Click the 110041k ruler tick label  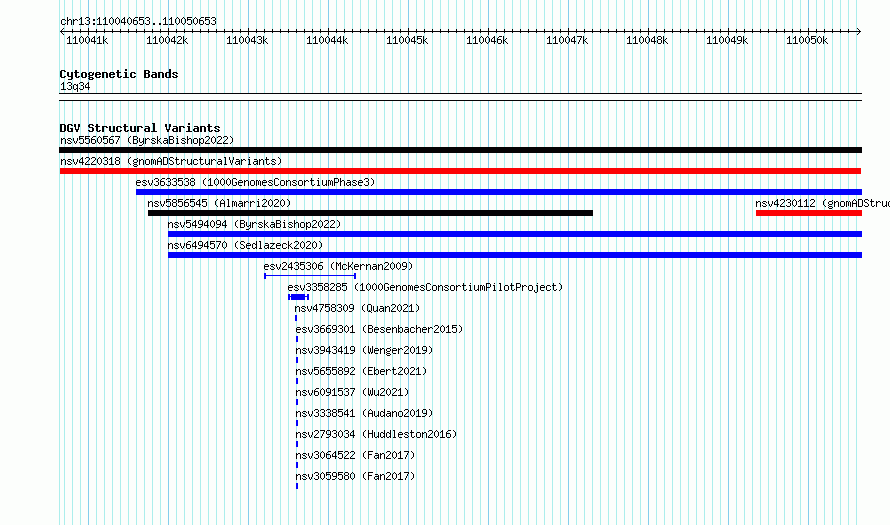click(87, 40)
